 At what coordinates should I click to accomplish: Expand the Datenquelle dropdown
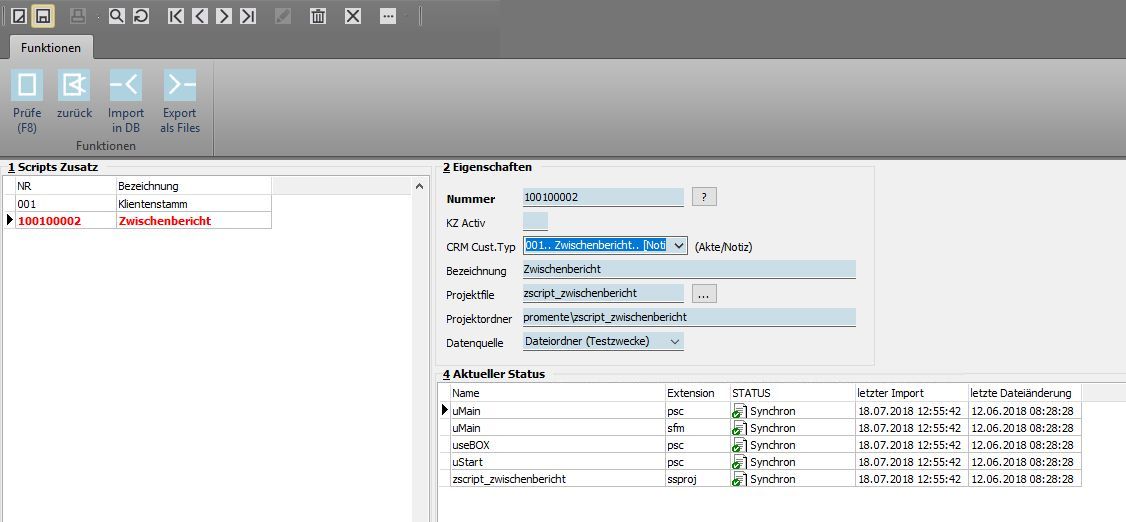pos(675,342)
